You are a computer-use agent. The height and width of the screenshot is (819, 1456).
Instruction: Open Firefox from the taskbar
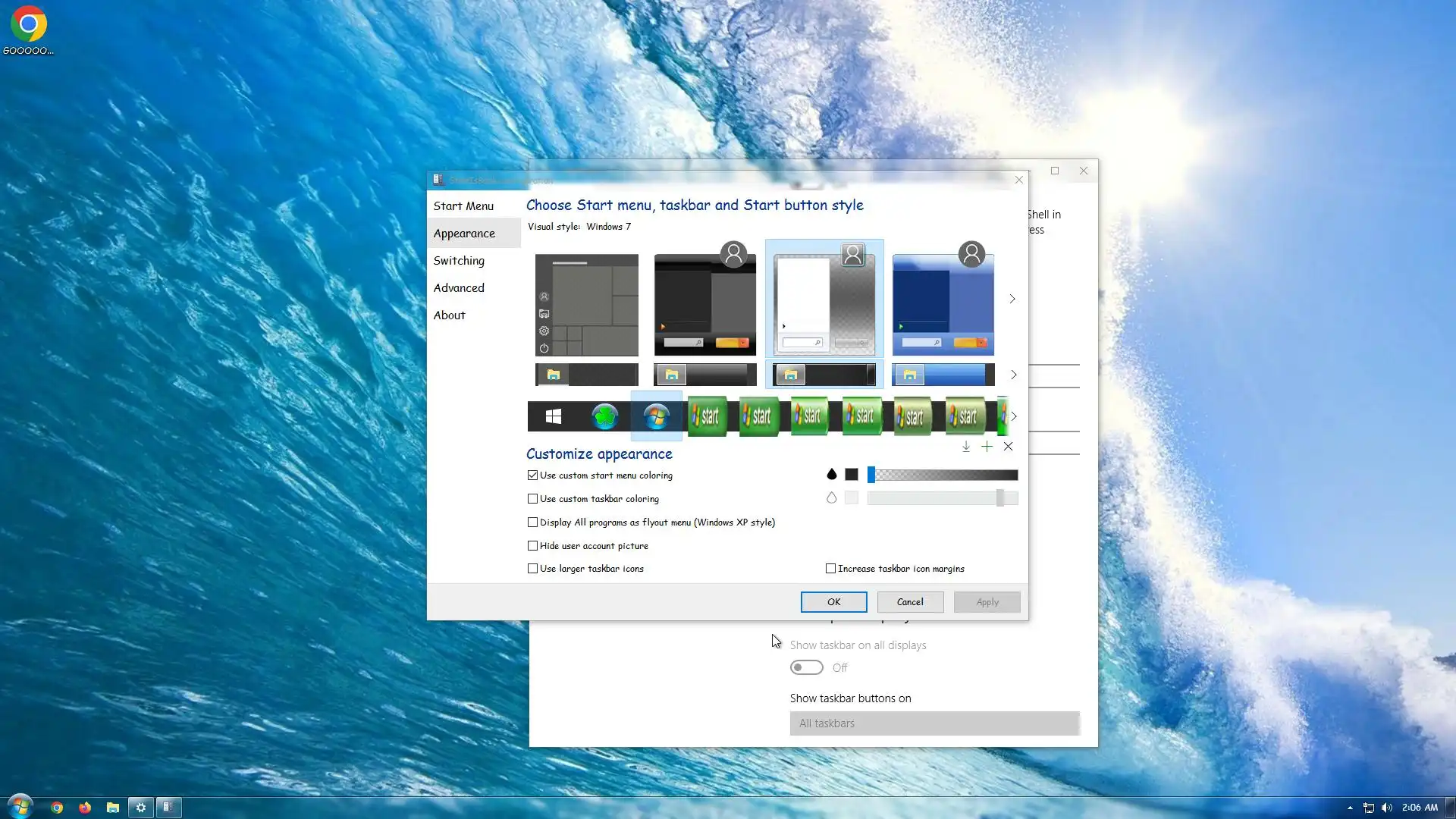85,808
